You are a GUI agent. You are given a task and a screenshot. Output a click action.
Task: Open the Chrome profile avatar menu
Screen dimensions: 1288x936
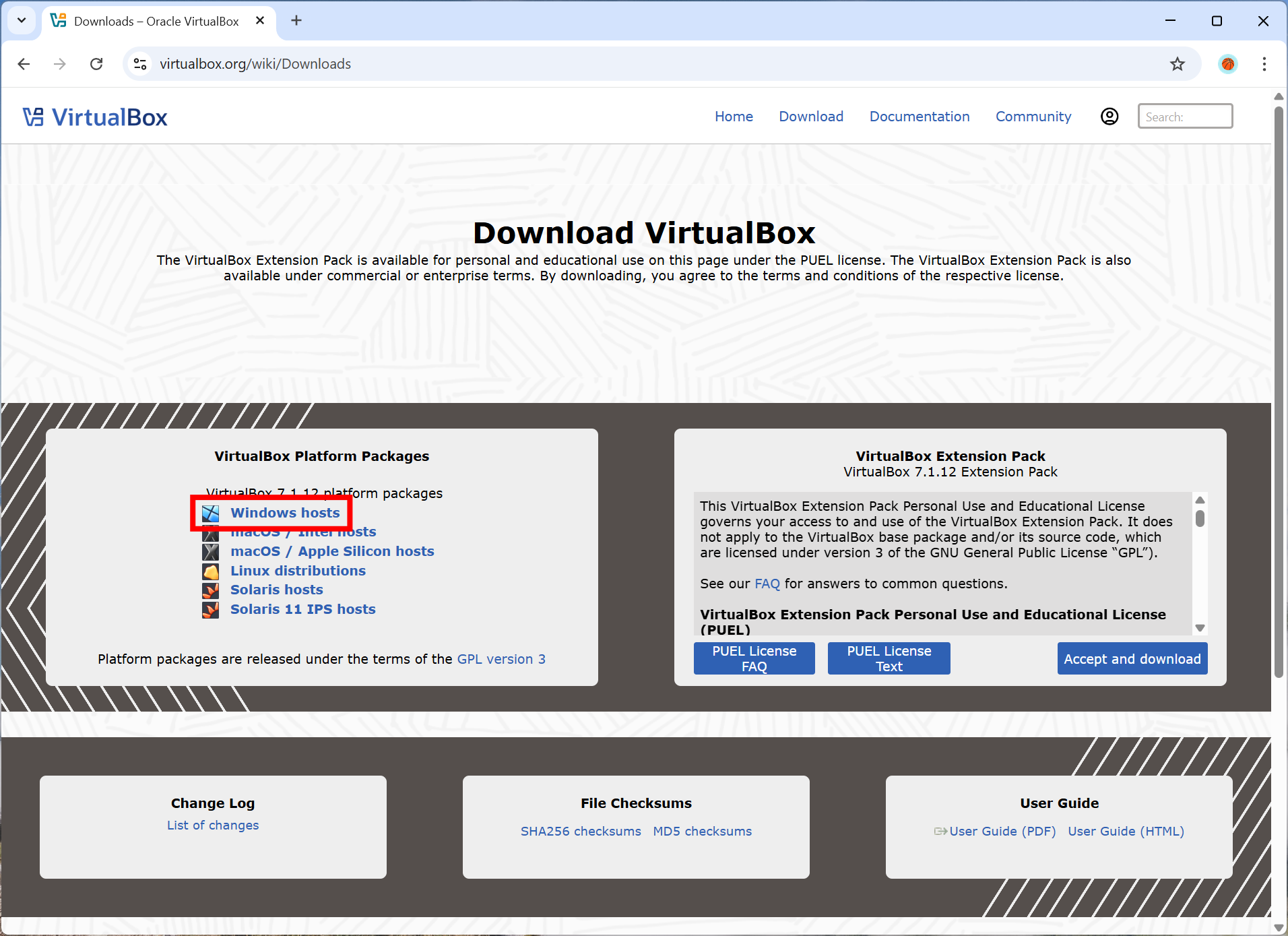[1227, 63]
